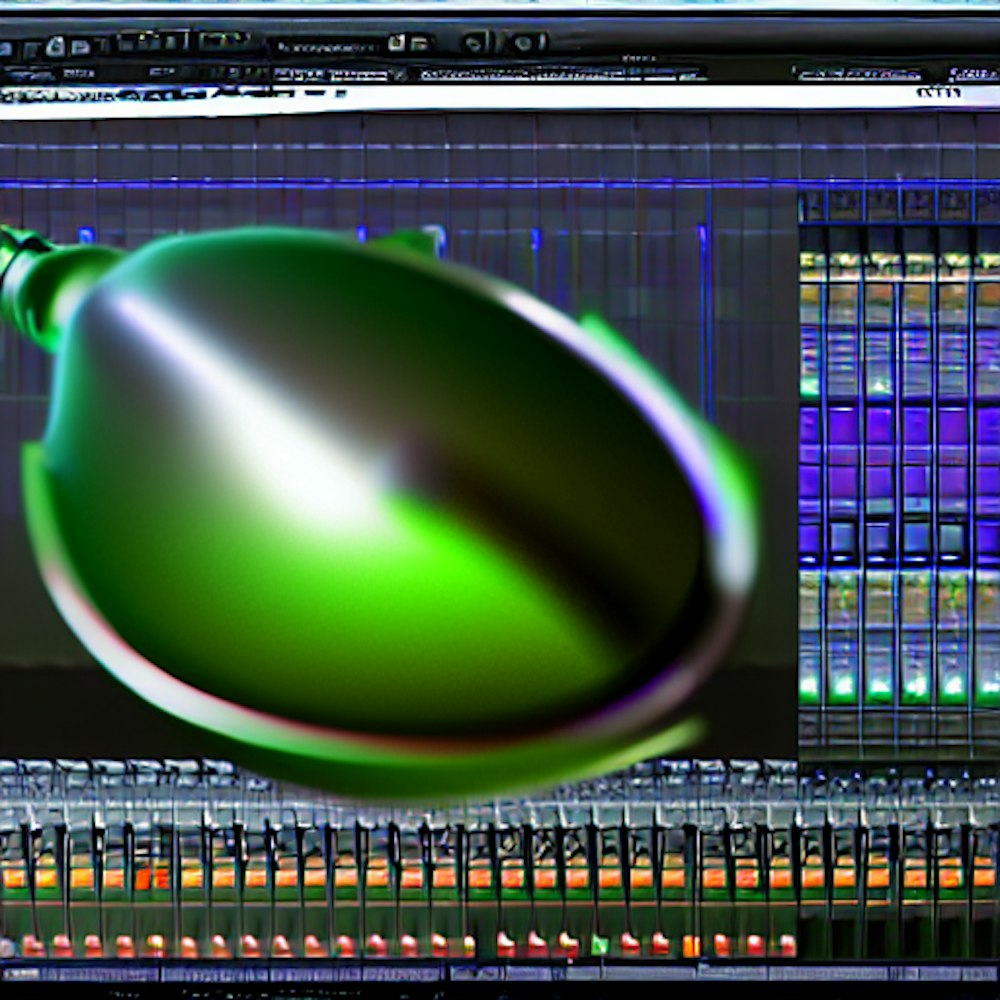
Task: Click the green LED at bottom of first right-panel strip
Action: pos(809,687)
